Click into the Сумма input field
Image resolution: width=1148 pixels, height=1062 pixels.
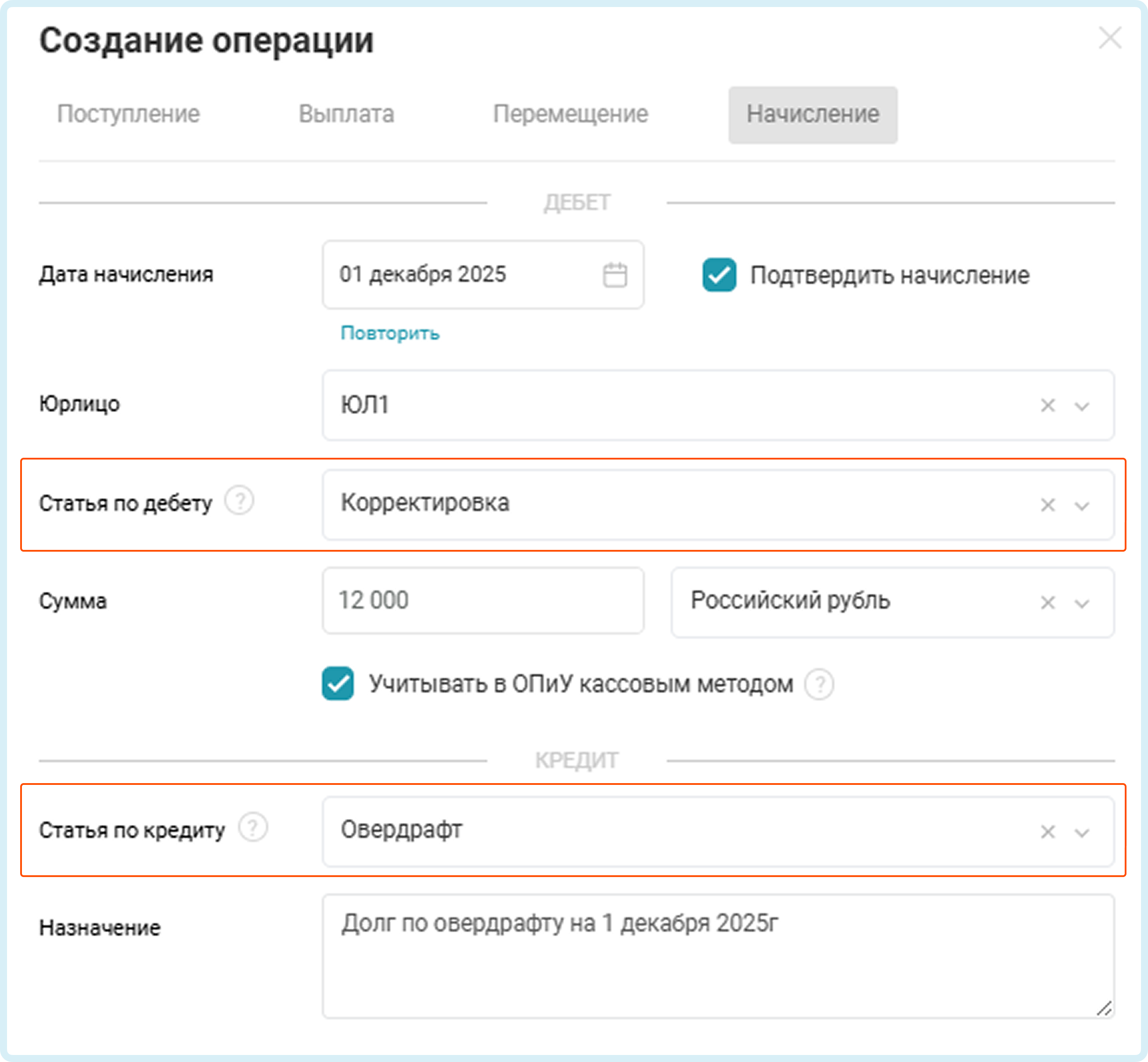pos(483,601)
